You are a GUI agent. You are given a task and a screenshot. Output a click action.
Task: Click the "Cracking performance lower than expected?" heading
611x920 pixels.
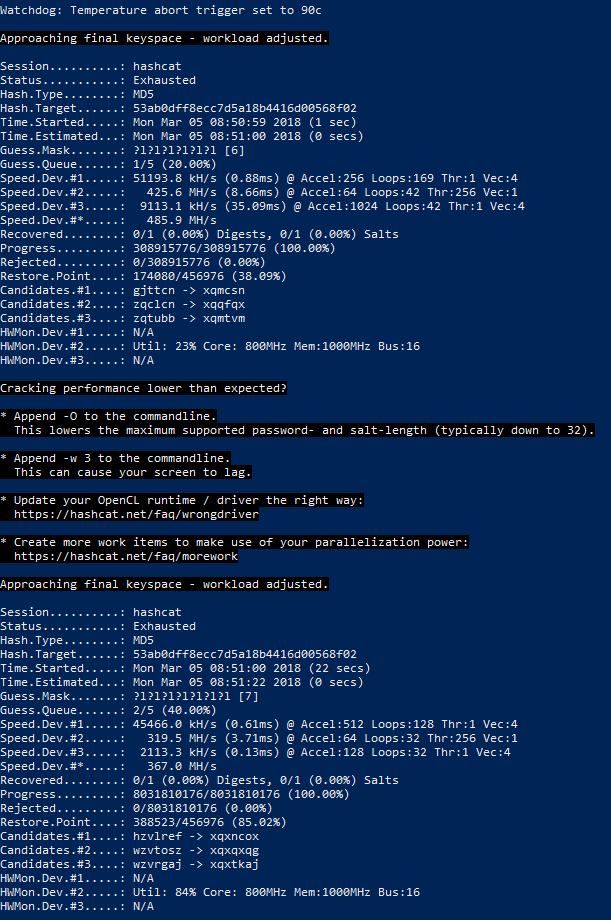(x=143, y=387)
